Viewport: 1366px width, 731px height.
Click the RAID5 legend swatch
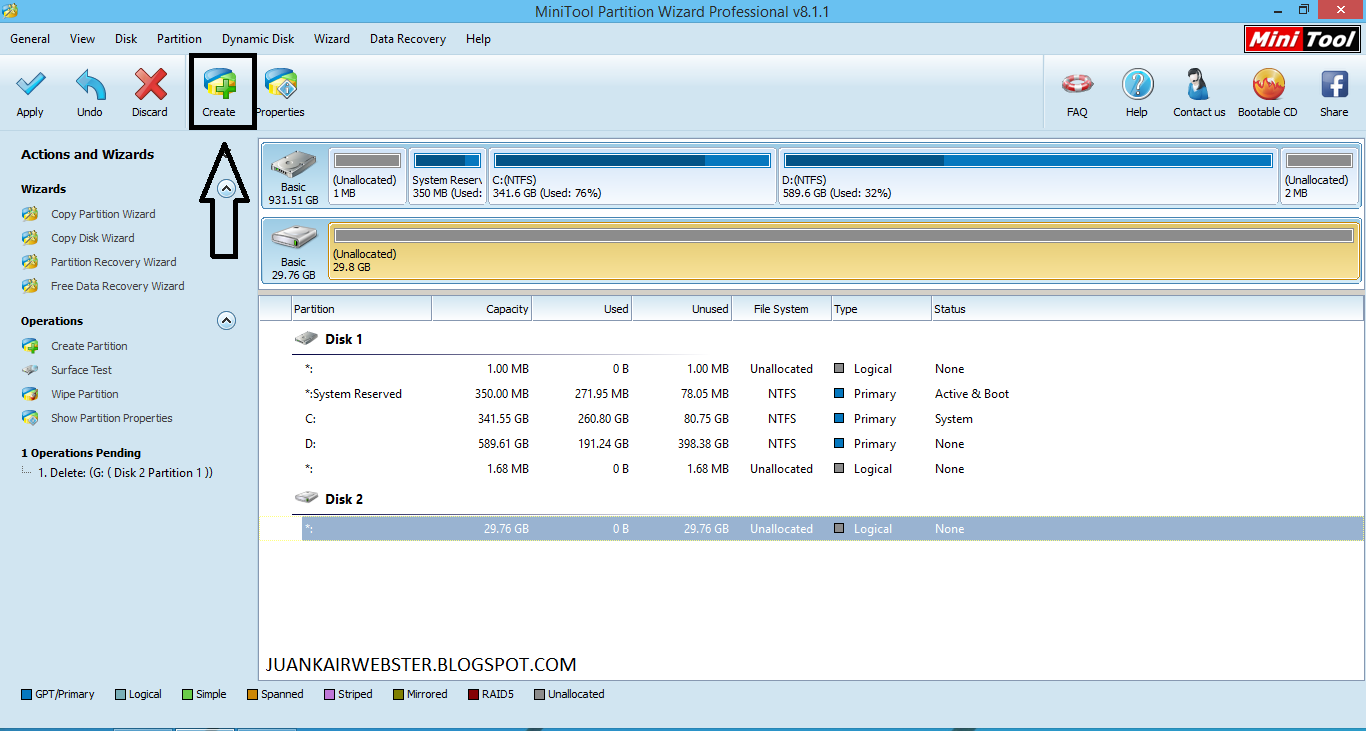pyautogui.click(x=474, y=694)
